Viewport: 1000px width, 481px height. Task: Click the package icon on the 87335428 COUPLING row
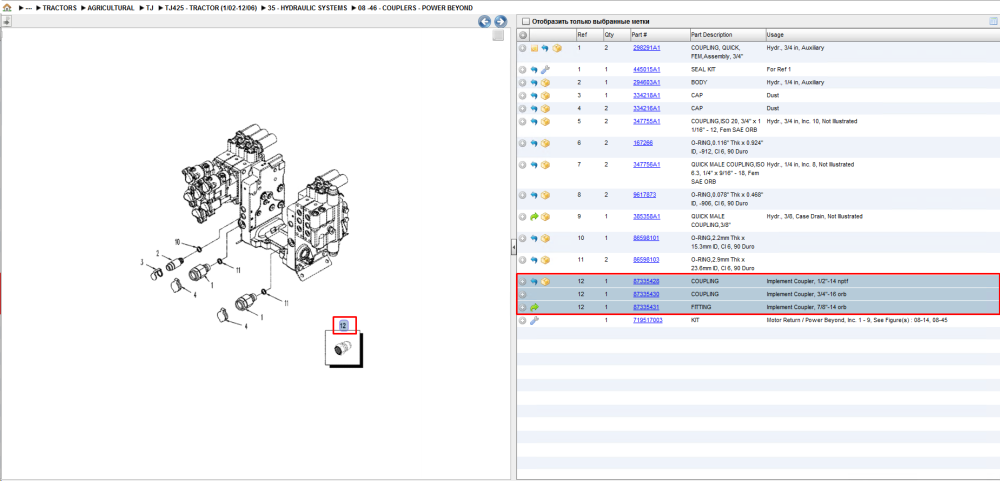(545, 281)
